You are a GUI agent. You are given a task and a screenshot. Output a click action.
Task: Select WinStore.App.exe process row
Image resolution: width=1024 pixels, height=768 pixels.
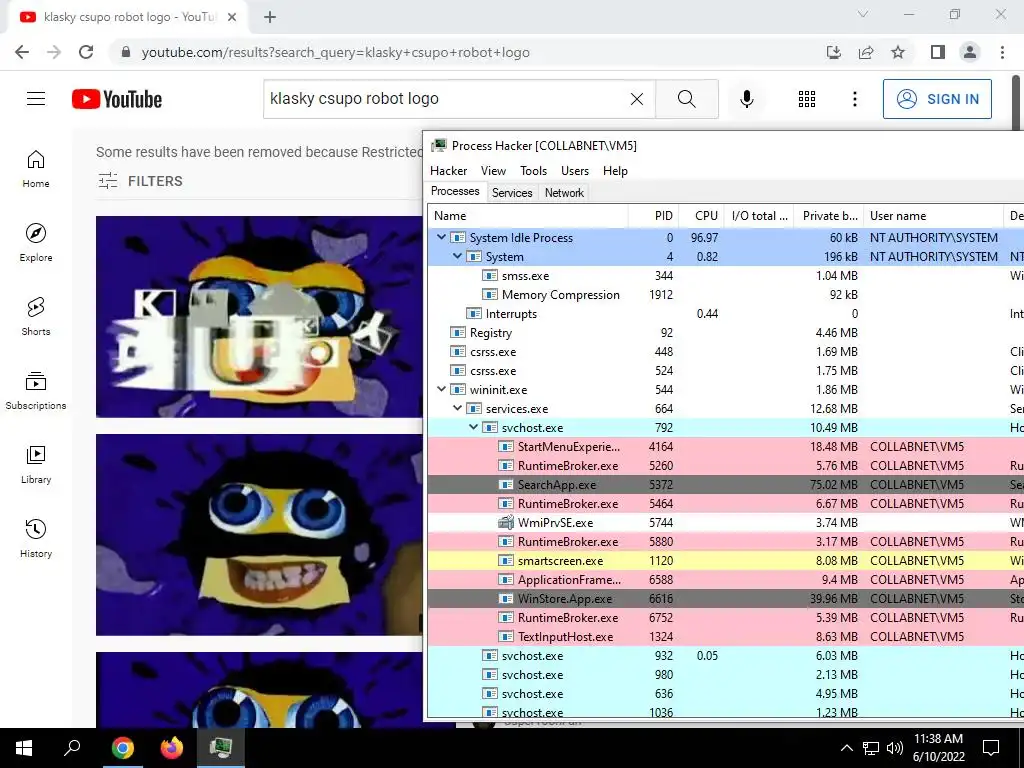[726, 598]
